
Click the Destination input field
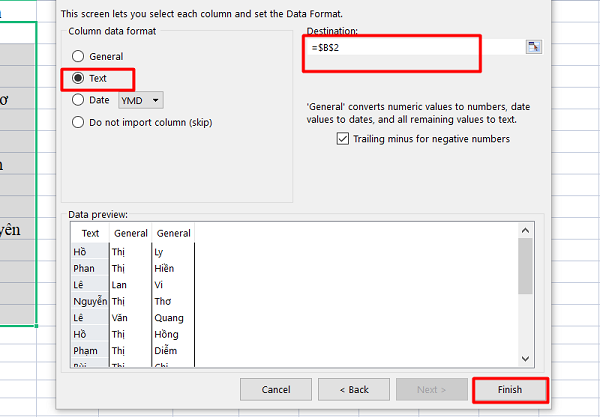(x=415, y=47)
